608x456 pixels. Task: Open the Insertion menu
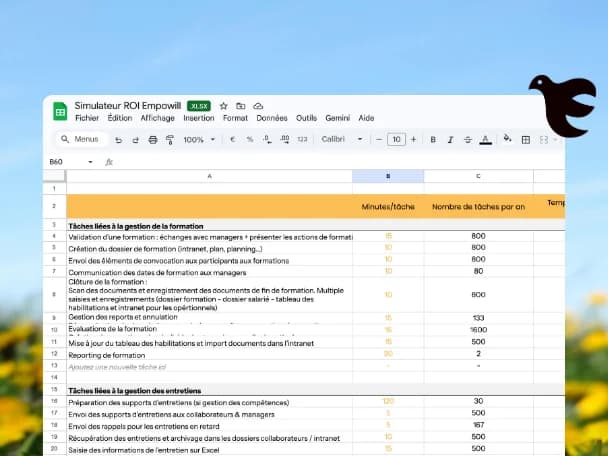[199, 118]
